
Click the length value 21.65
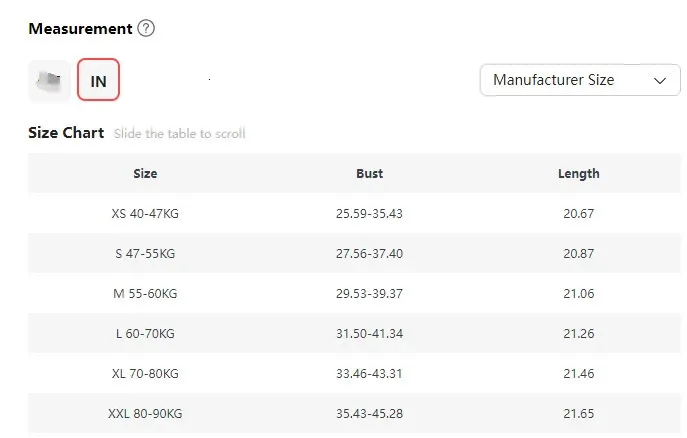click(578, 413)
